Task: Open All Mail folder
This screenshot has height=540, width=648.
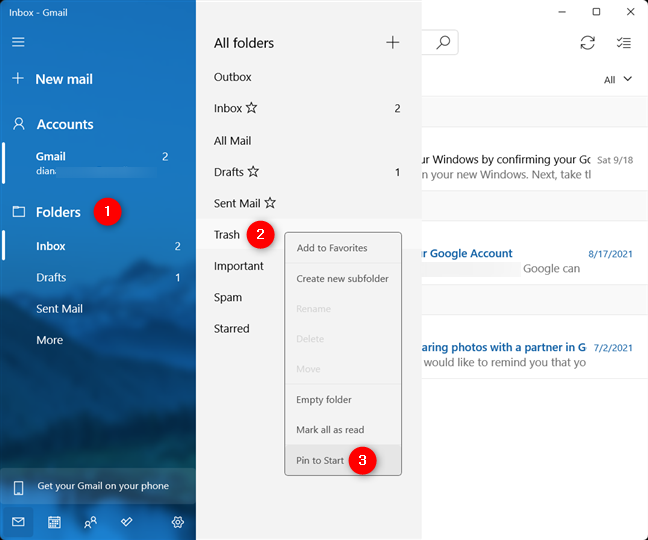Action: (x=309, y=140)
